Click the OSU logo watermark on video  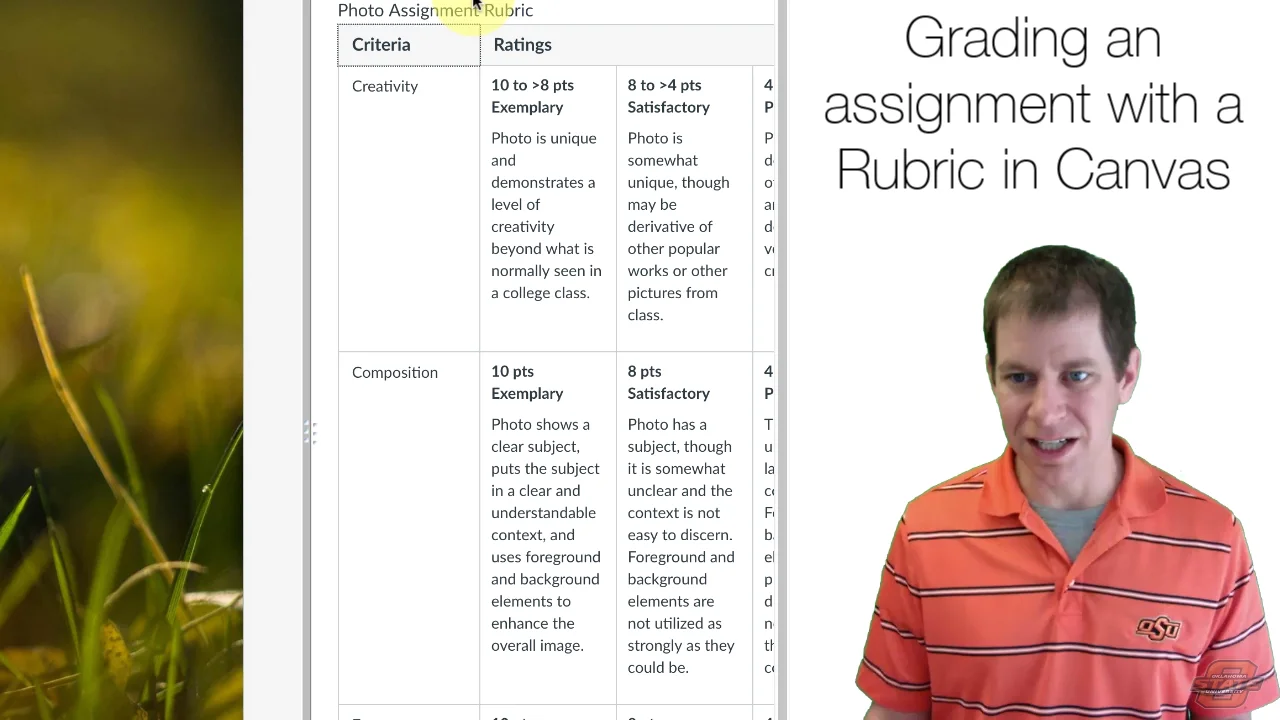click(x=1226, y=684)
